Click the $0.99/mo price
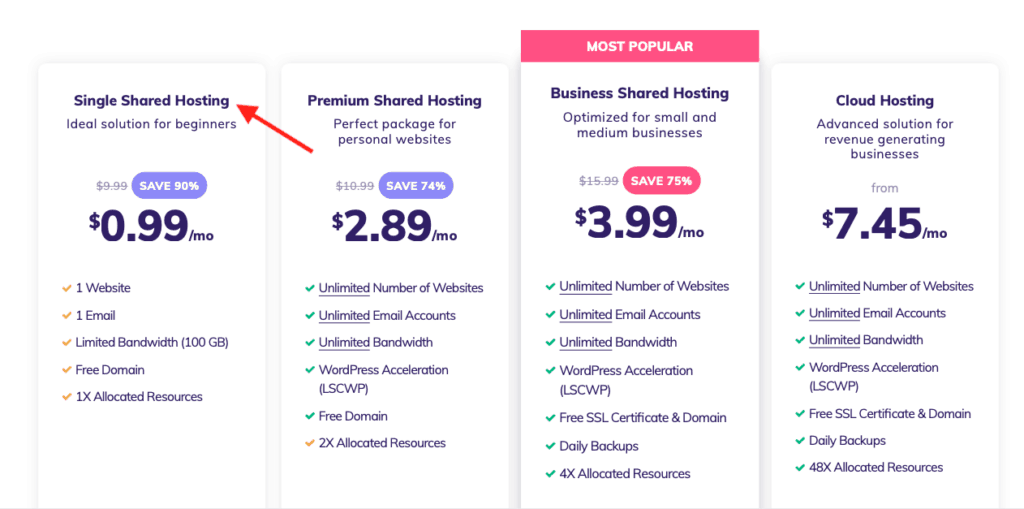Image resolution: width=1024 pixels, height=509 pixels. 152,226
